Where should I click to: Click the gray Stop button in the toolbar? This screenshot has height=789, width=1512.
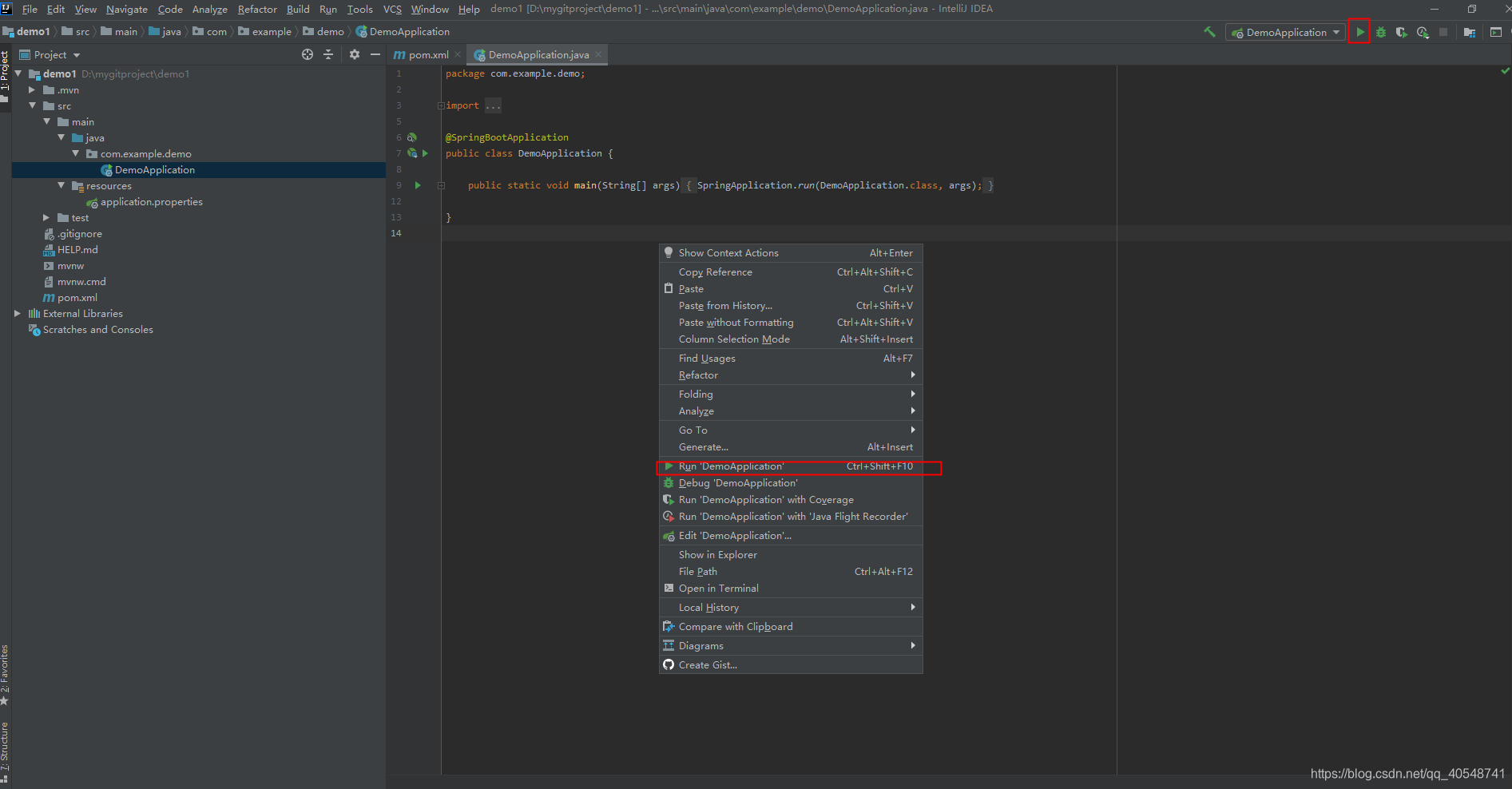(x=1443, y=32)
